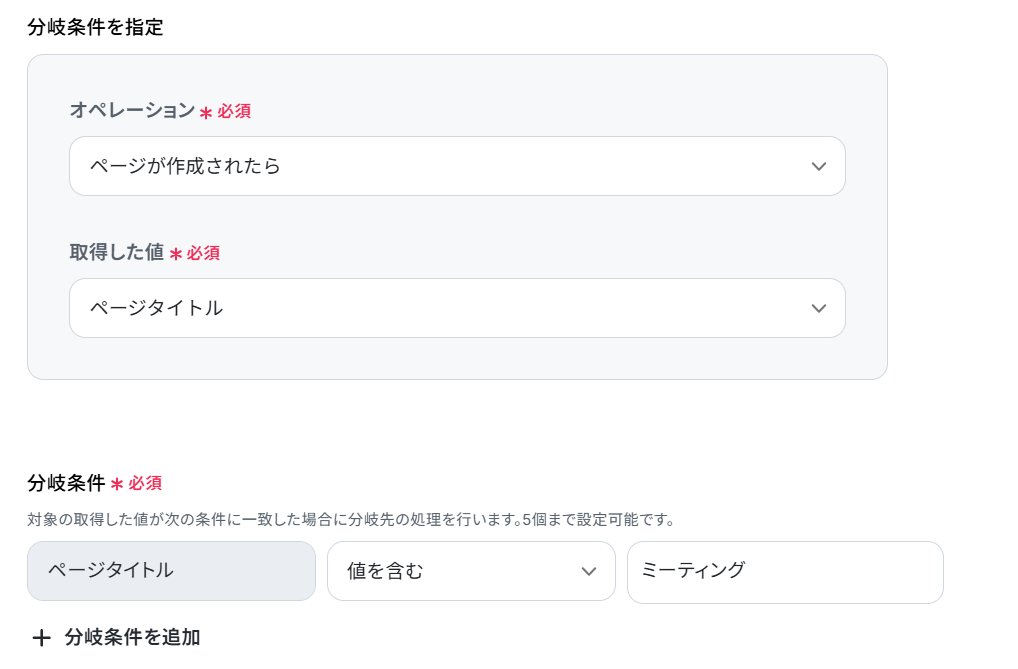Click the red asterisk next to 取得した値
1018x669 pixels.
point(175,255)
